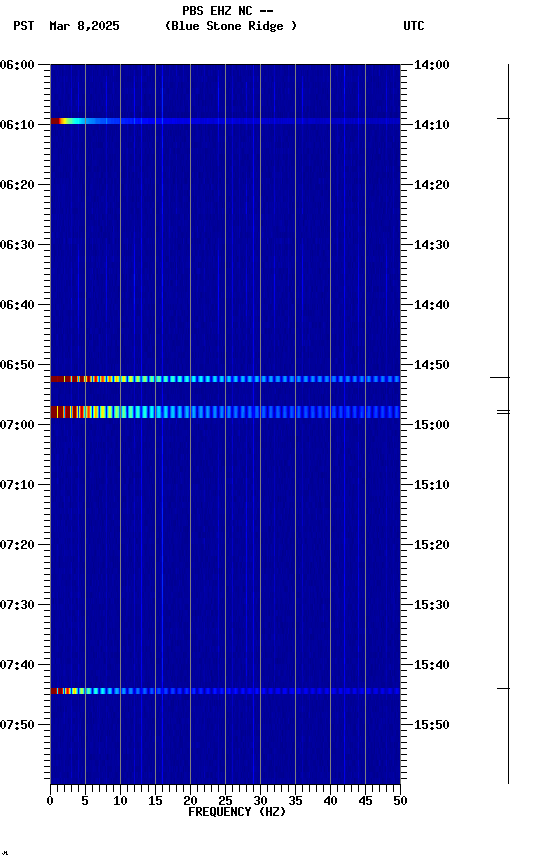Click the 14:00 UTC time label
Image resolution: width=552 pixels, height=864 pixels.
[x=432, y=65]
